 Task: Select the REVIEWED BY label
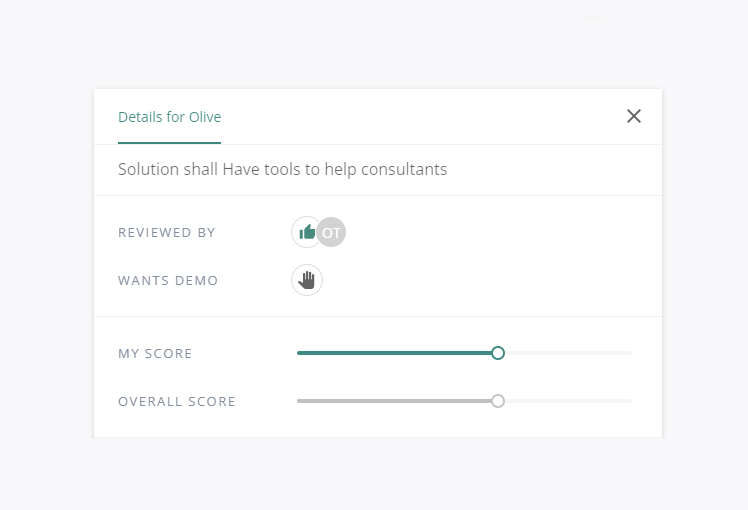click(166, 232)
